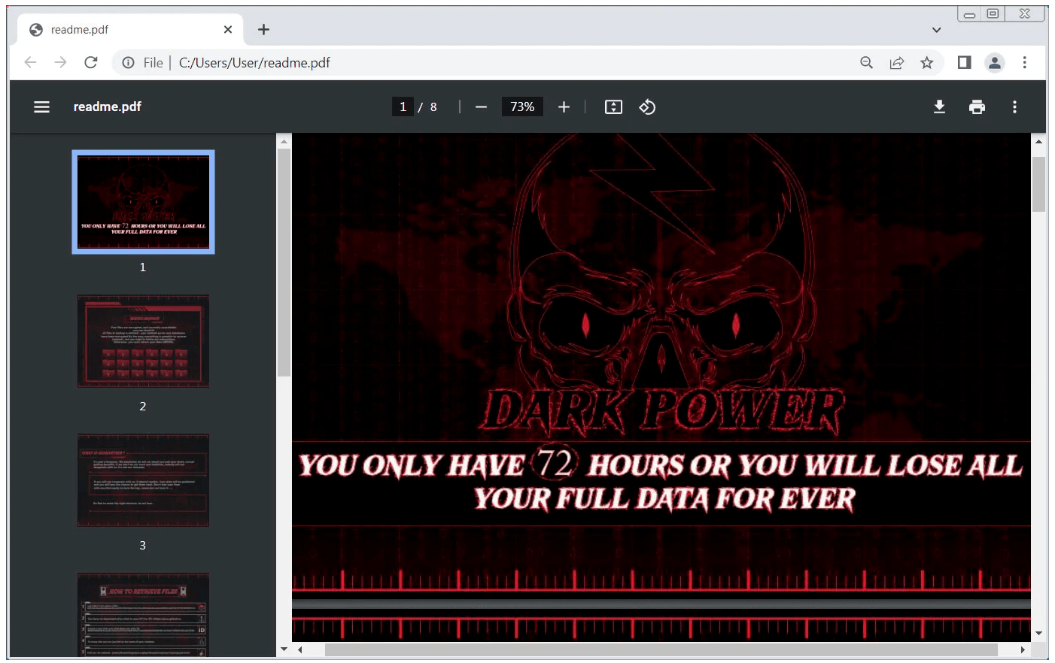Expand the tab search chevron
This screenshot has height=663, width=1055.
click(936, 30)
